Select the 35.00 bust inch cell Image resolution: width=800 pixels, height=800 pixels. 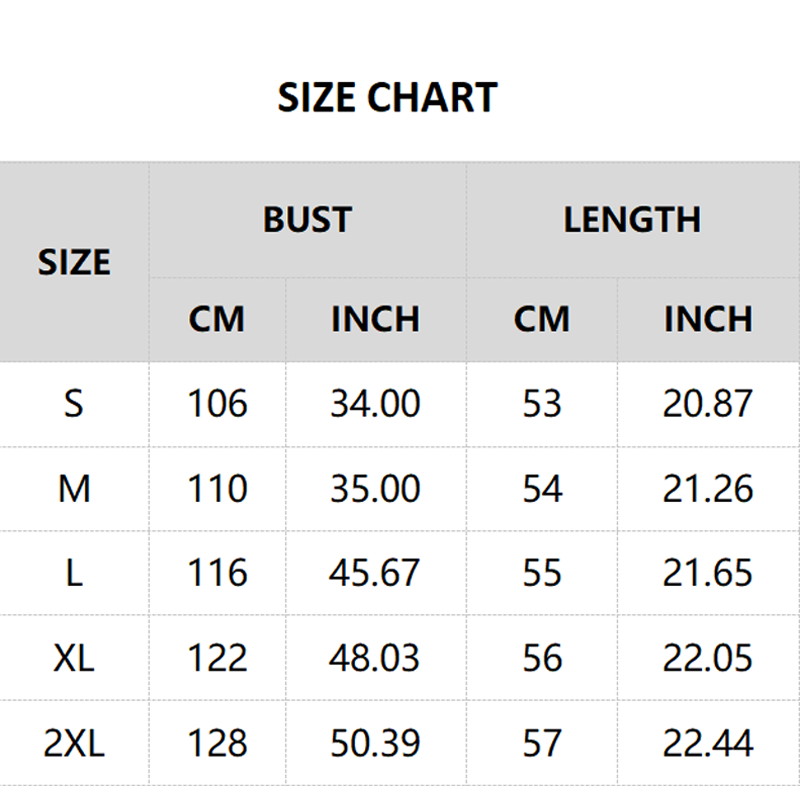click(375, 489)
